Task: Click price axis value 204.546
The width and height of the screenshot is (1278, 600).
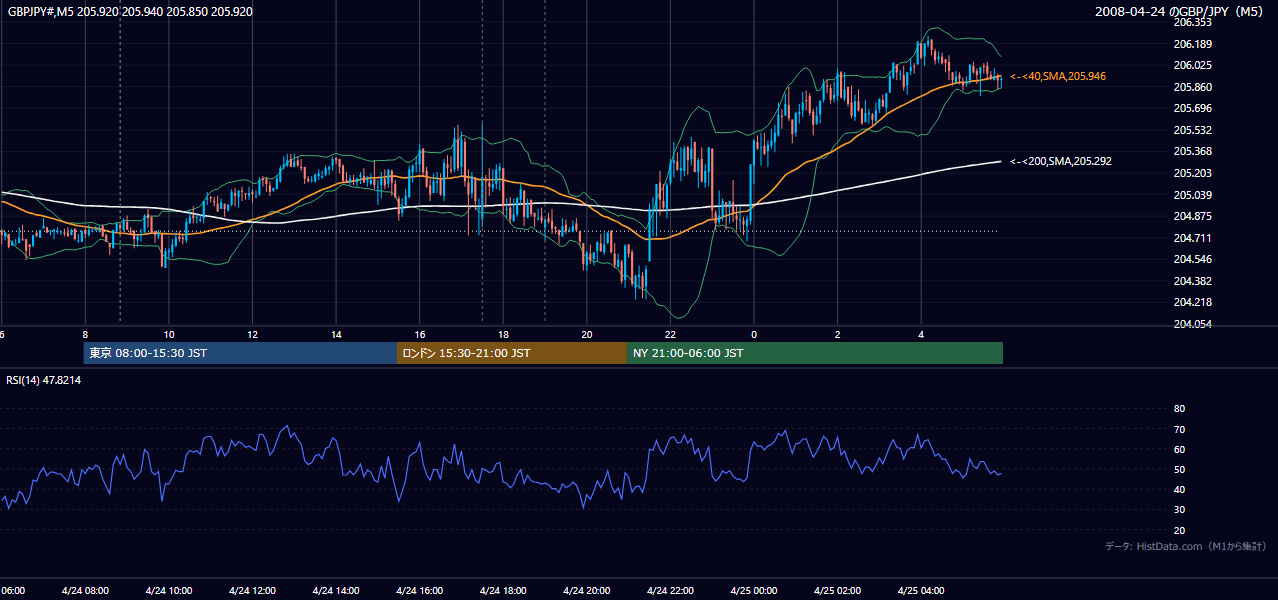Action: [x=1192, y=259]
